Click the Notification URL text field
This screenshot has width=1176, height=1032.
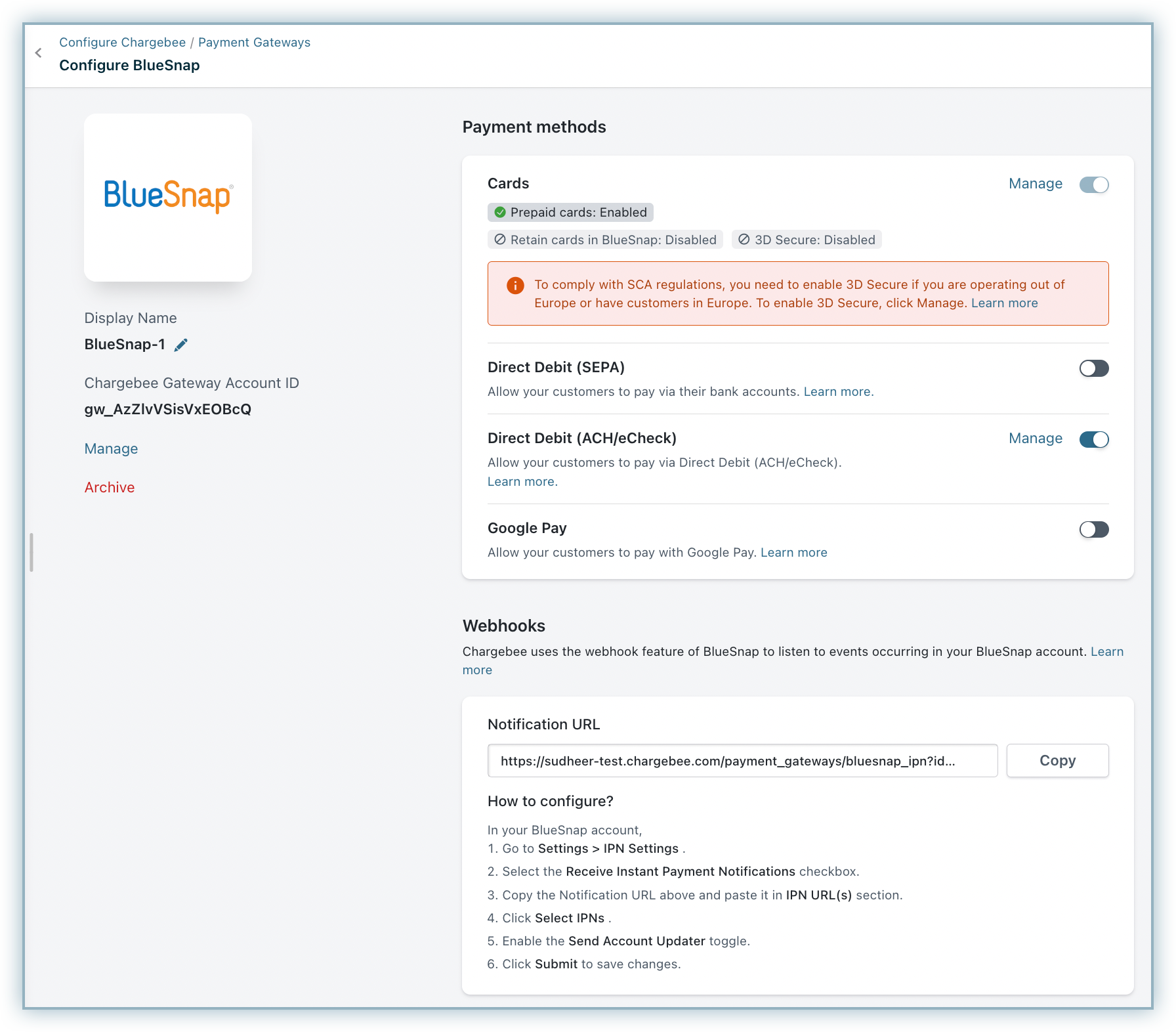pyautogui.click(x=742, y=761)
